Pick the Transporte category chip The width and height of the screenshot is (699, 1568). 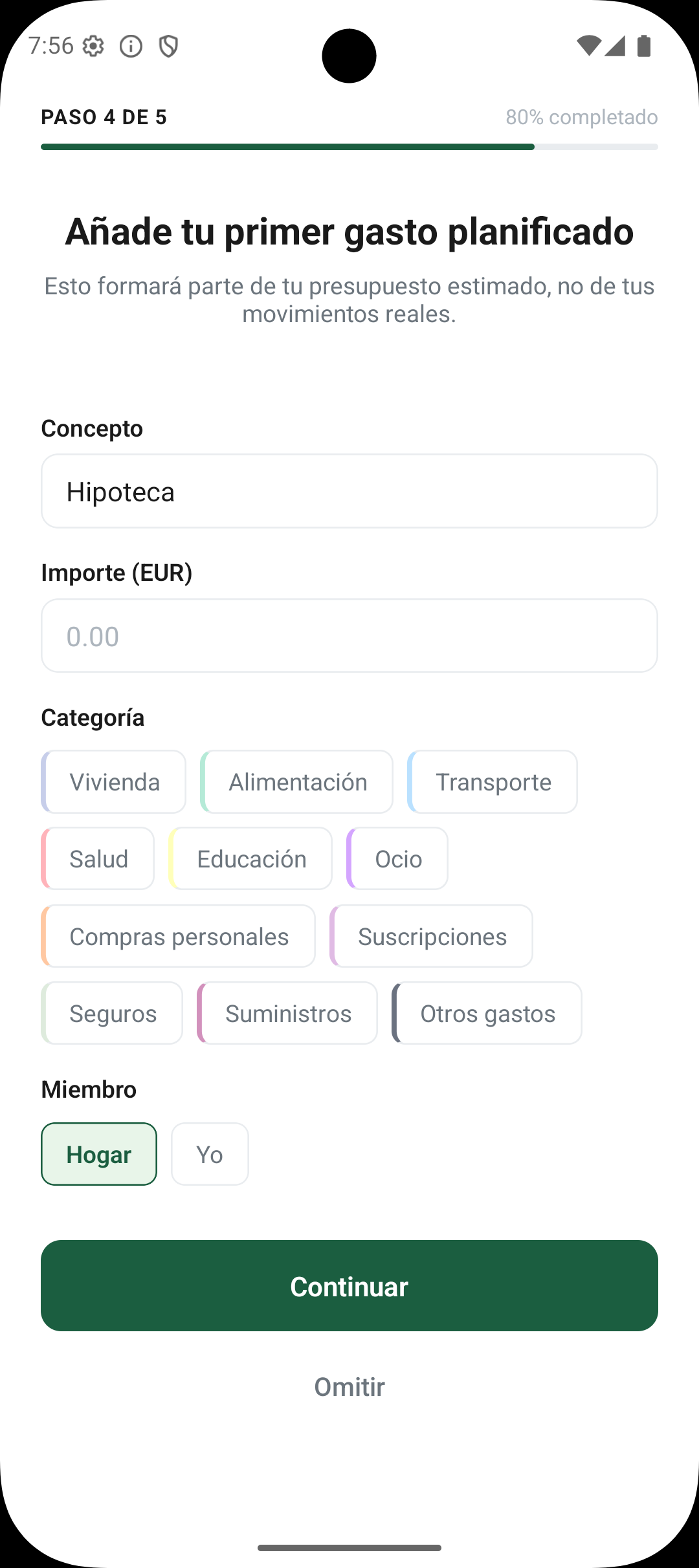coord(493,782)
